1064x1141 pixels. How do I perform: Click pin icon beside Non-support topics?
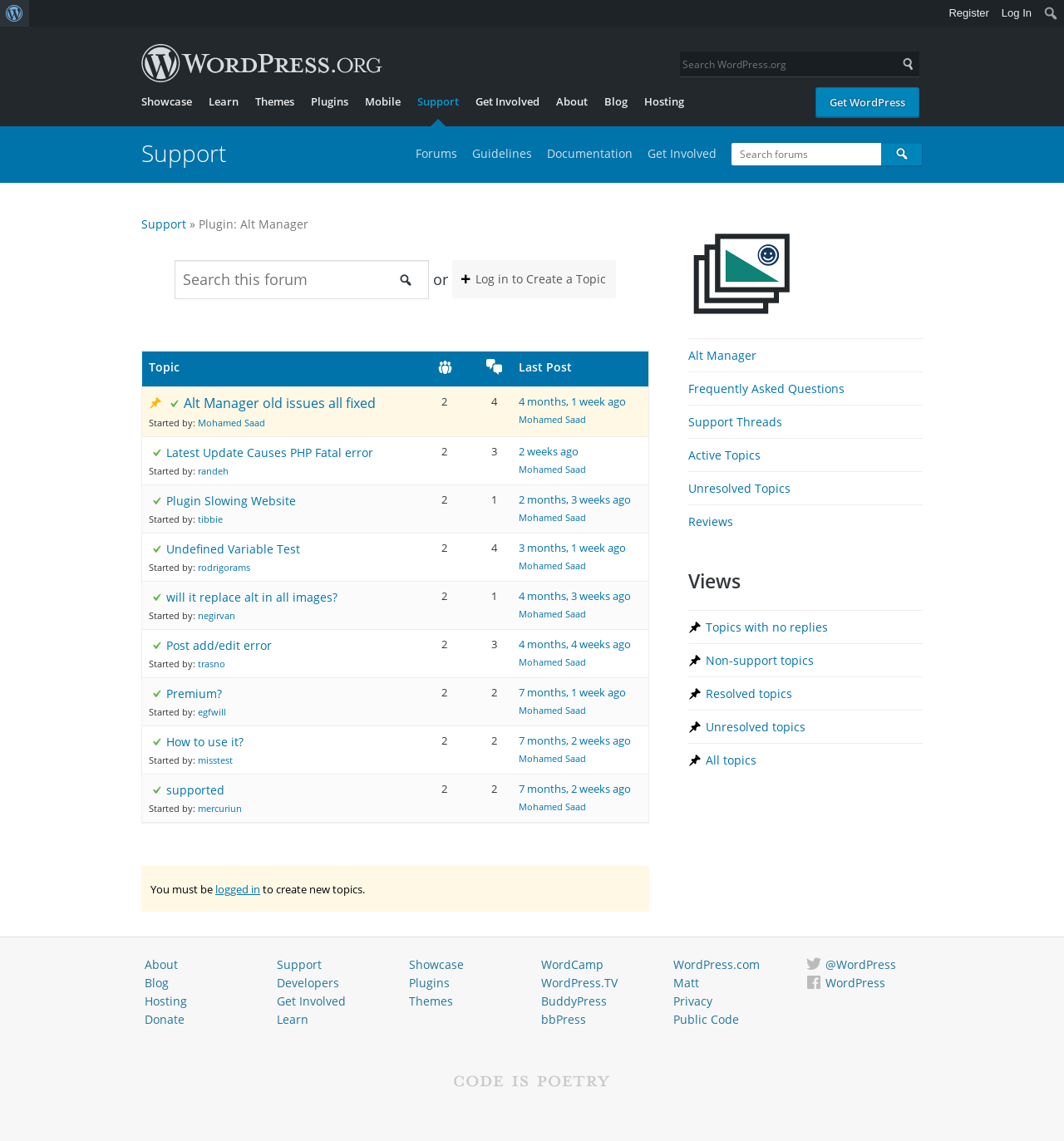(695, 661)
